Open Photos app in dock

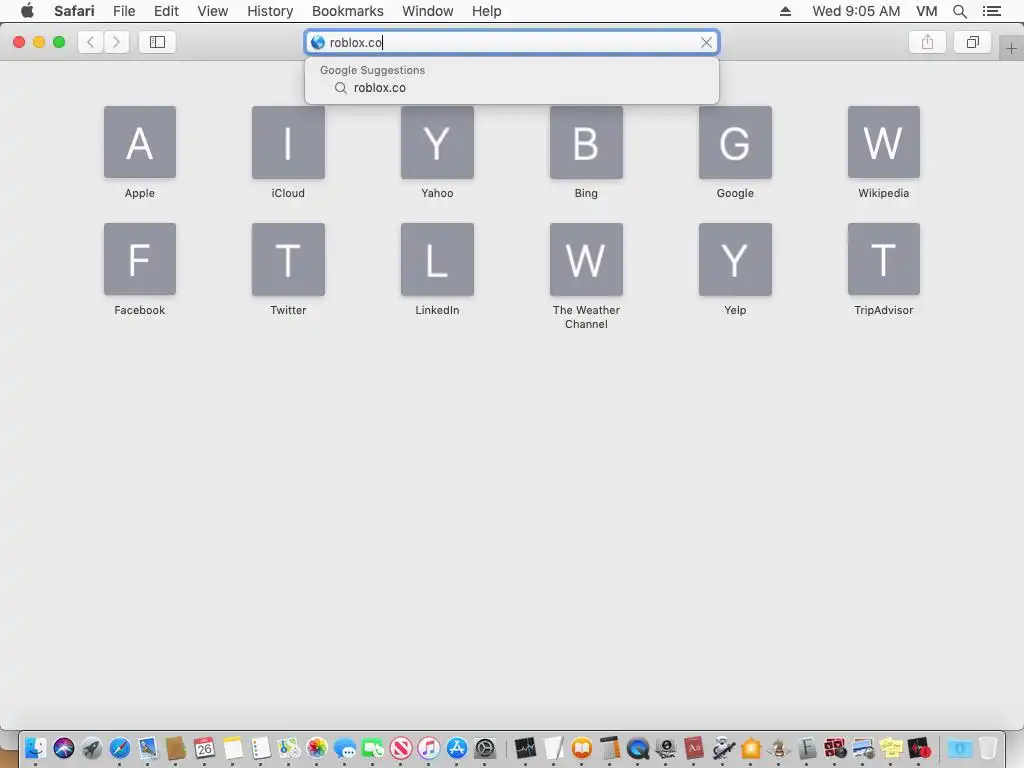[x=317, y=748]
